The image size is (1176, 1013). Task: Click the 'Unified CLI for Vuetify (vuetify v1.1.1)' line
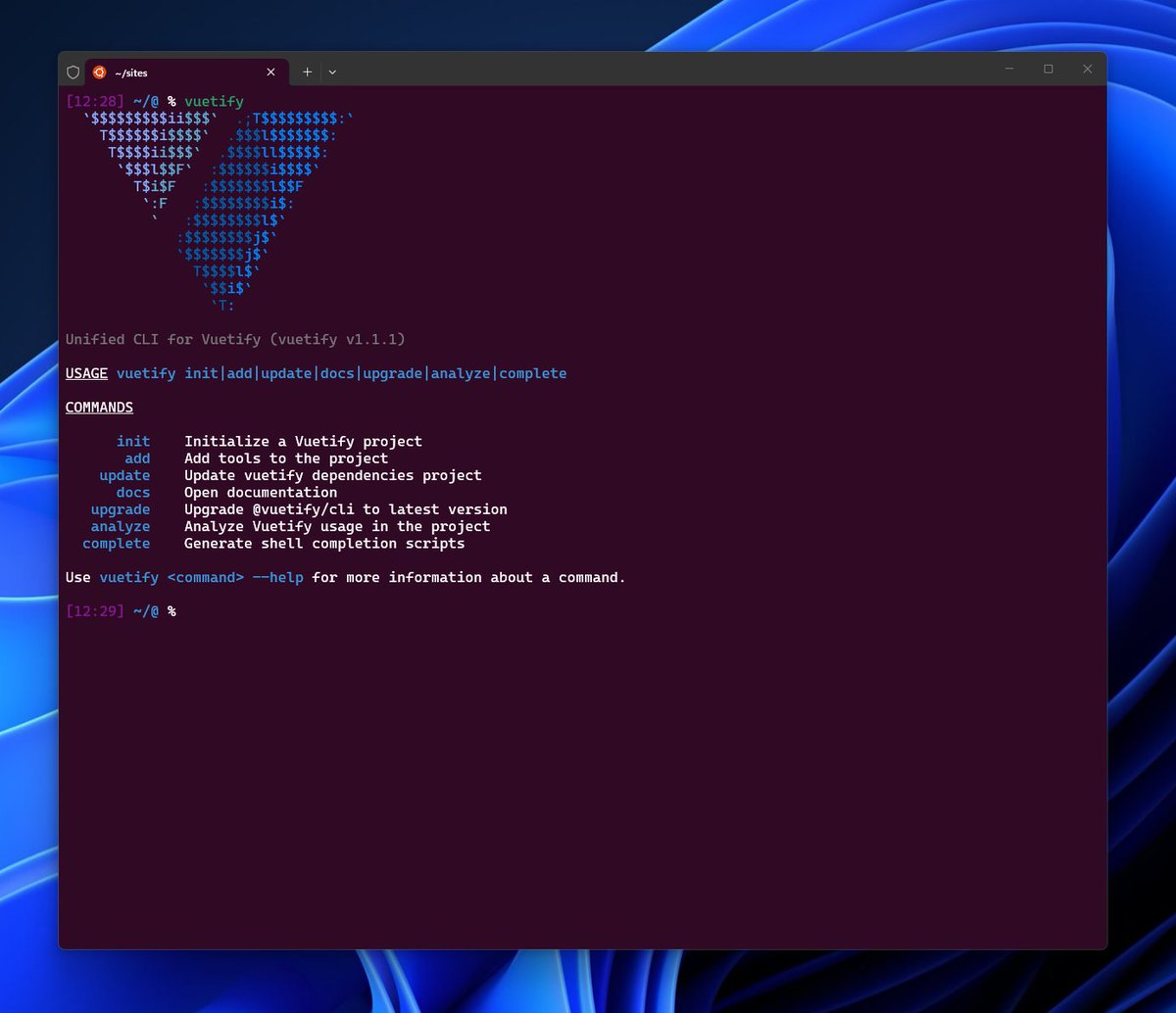235,339
